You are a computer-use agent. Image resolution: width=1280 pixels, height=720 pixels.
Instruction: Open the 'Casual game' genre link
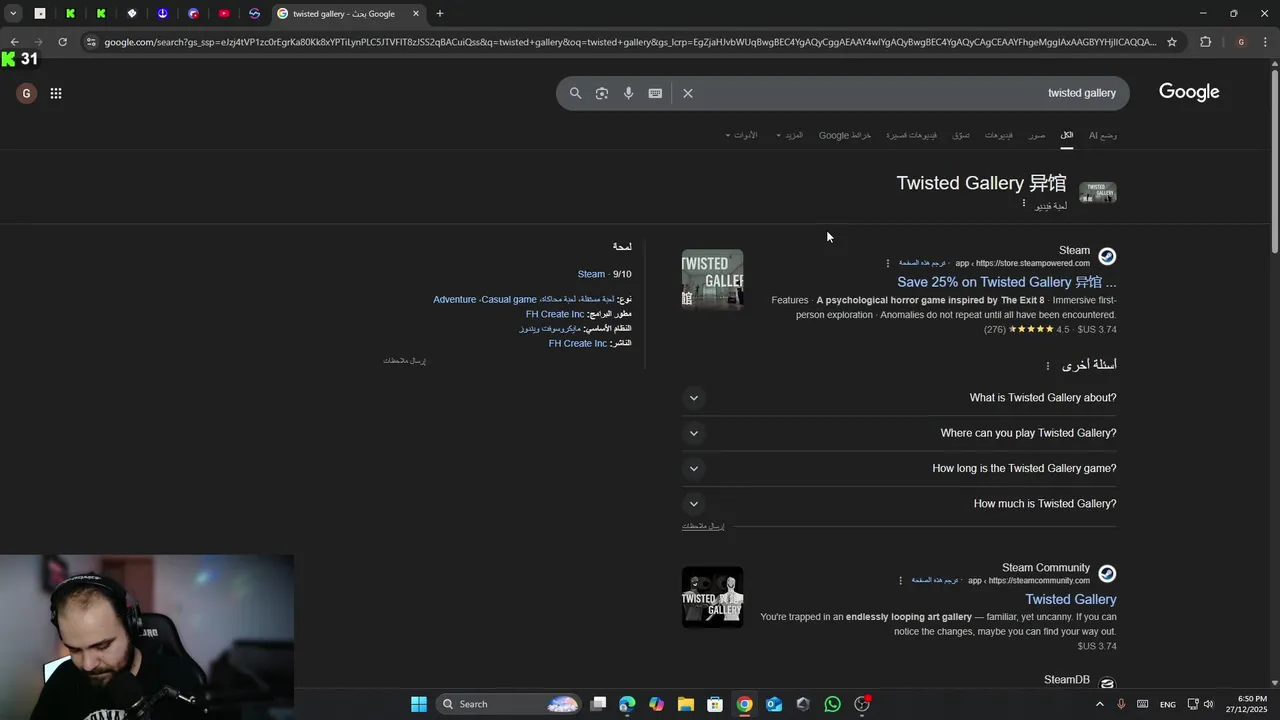(509, 299)
